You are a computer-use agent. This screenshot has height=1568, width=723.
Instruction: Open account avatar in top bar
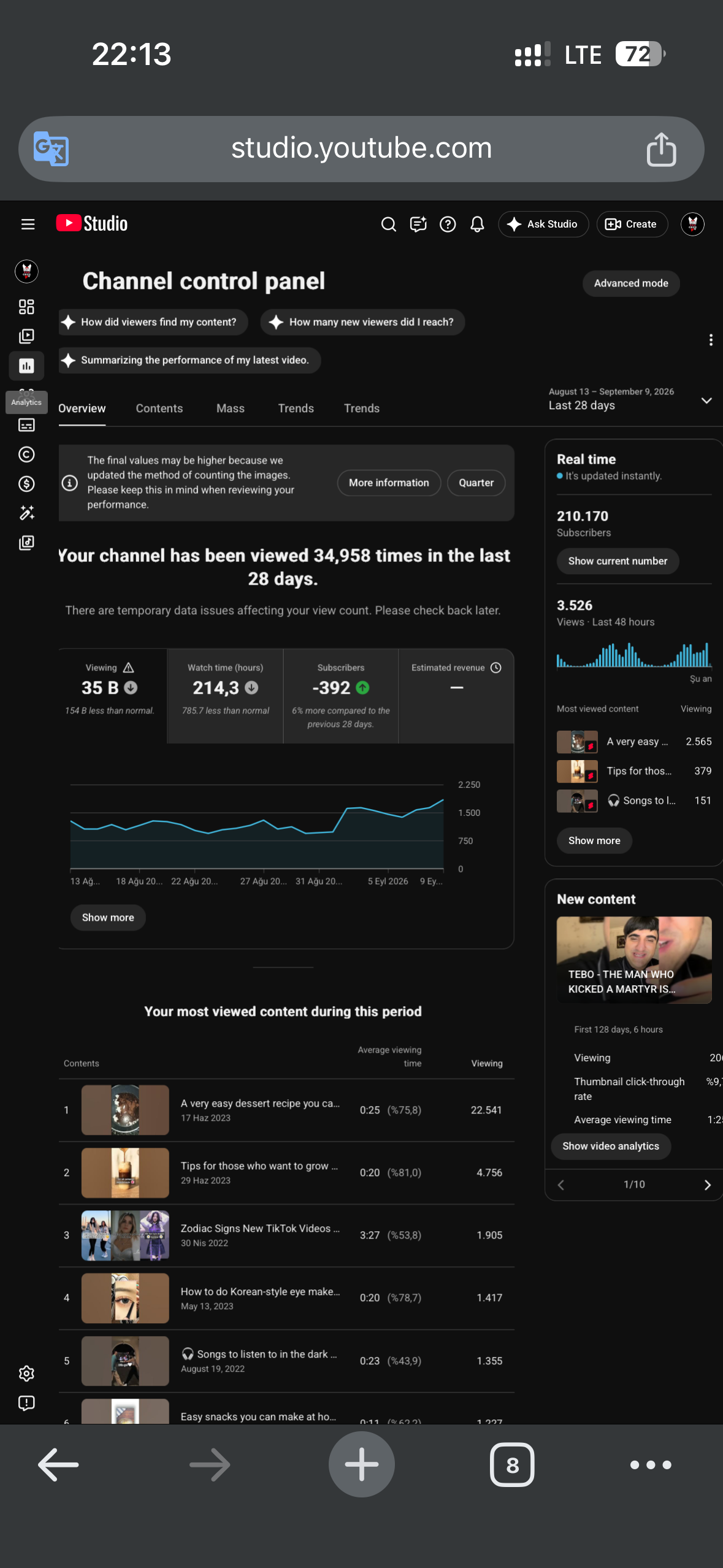(x=692, y=224)
